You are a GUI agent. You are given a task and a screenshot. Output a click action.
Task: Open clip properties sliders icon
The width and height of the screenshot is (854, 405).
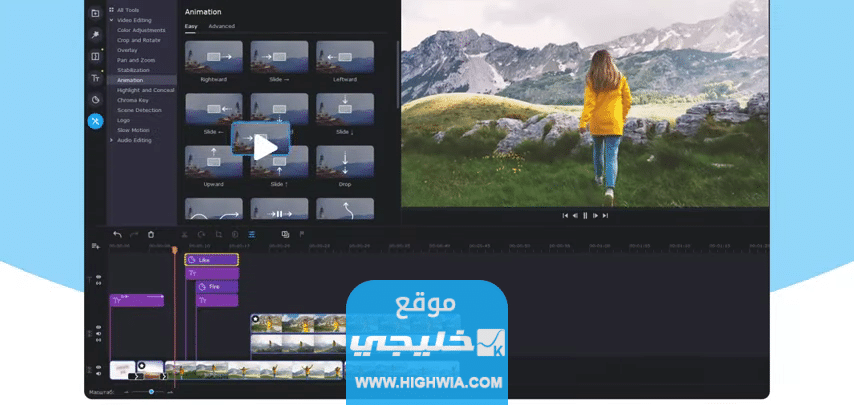click(x=252, y=235)
